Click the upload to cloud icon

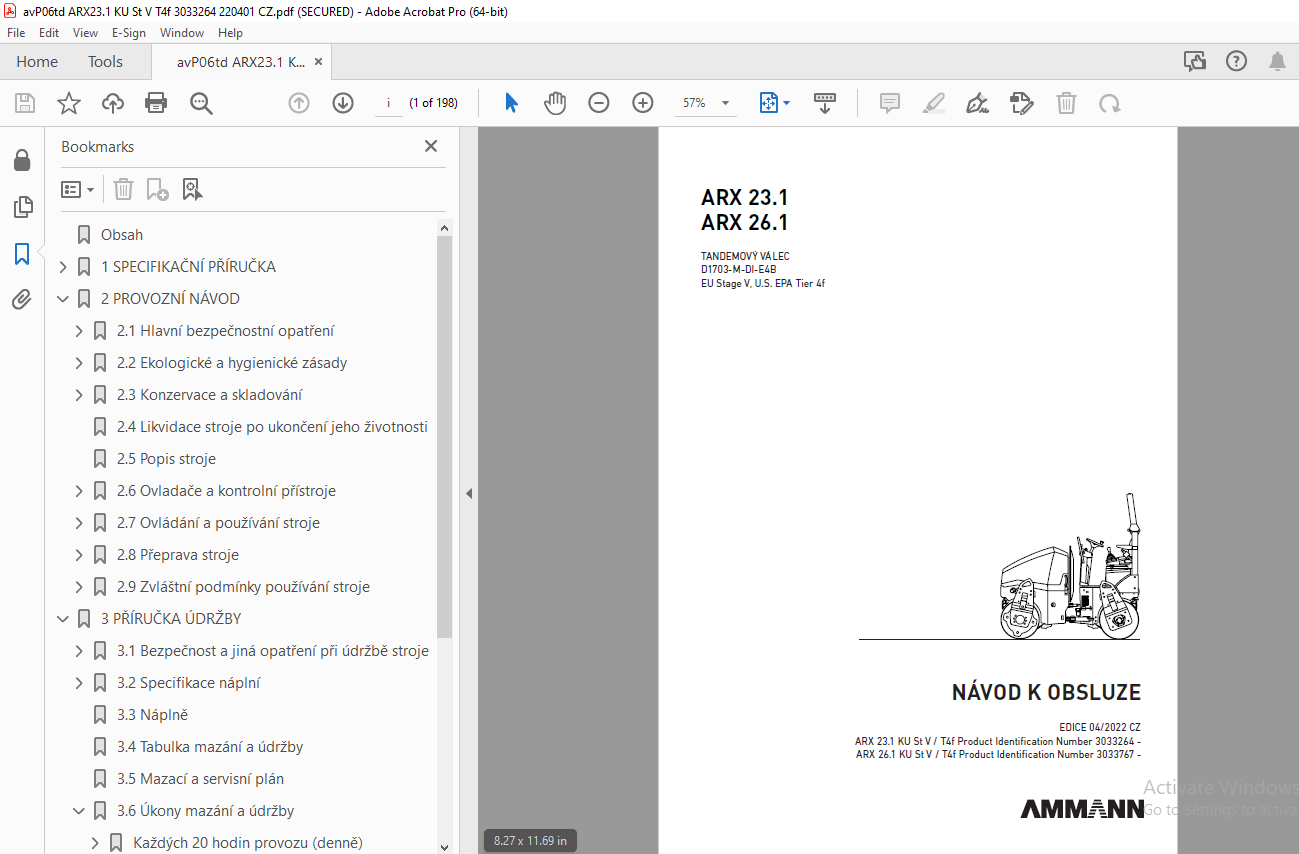[x=113, y=103]
